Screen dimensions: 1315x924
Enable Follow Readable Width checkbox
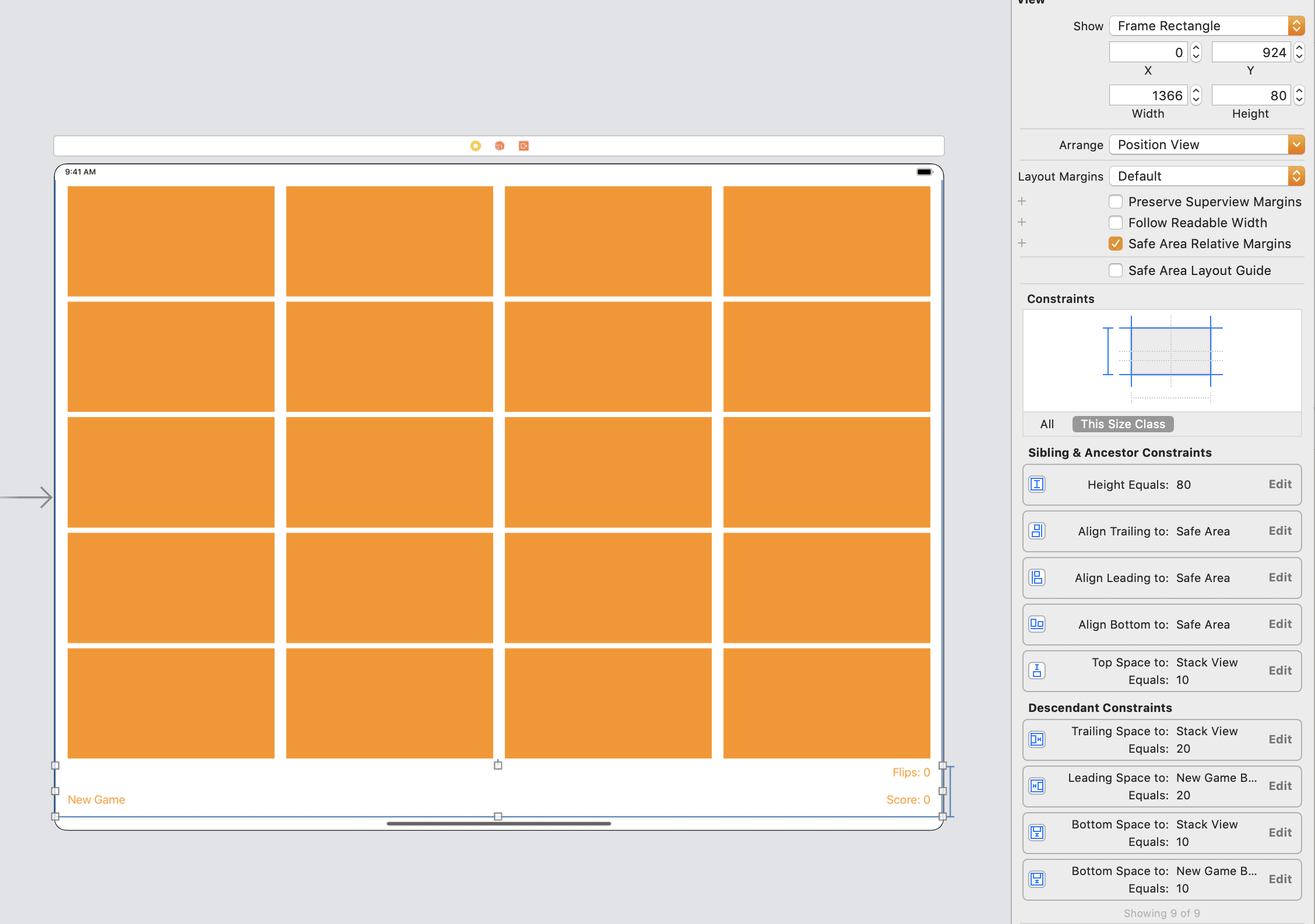pyautogui.click(x=1115, y=223)
